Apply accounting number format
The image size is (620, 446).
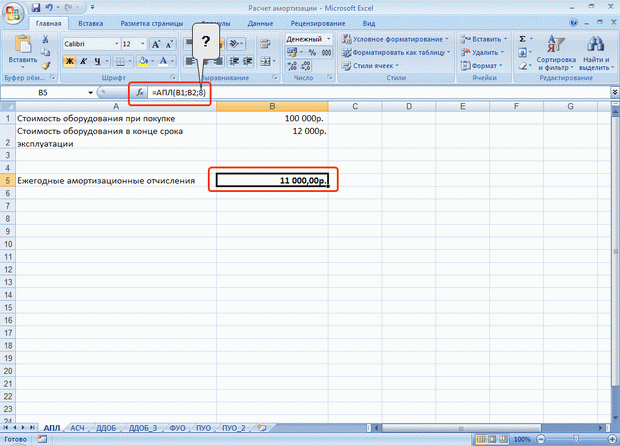point(292,52)
